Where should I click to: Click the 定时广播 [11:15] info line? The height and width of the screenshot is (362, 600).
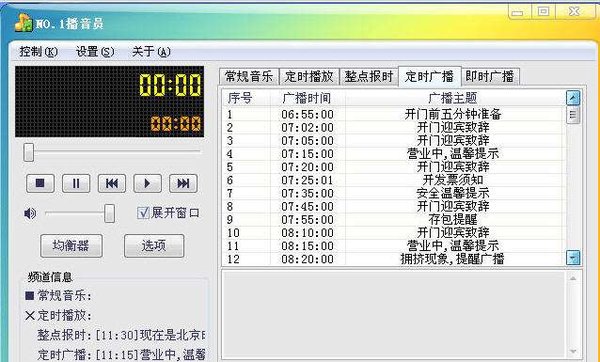coord(121,354)
